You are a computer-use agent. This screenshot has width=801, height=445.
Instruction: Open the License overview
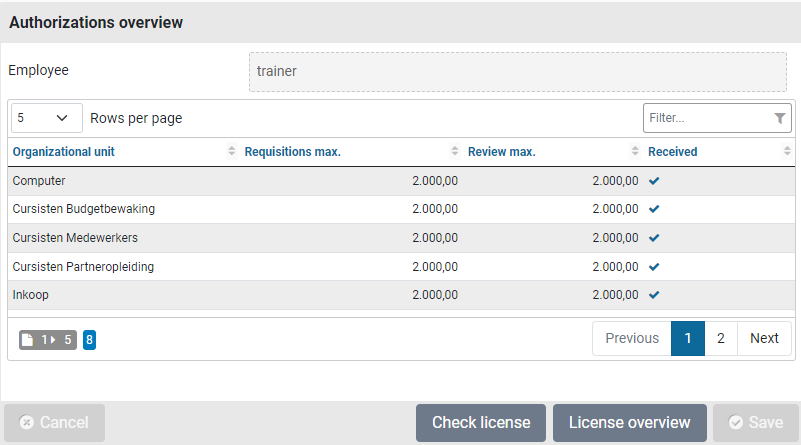629,423
